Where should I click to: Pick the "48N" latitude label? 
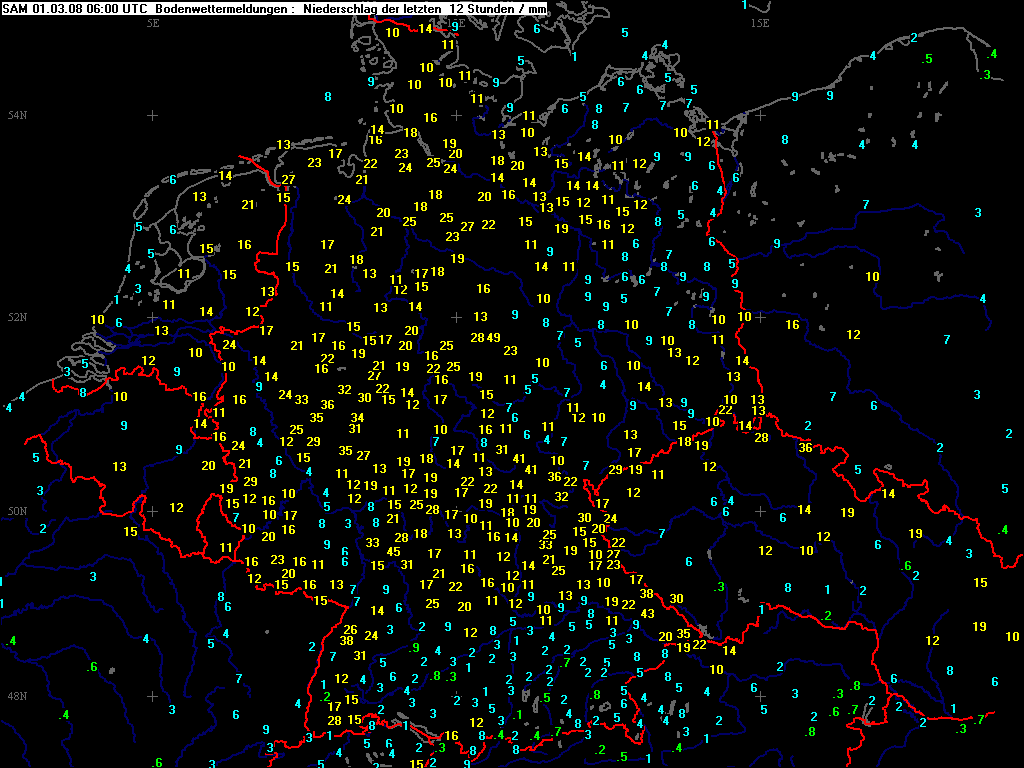click(17, 696)
